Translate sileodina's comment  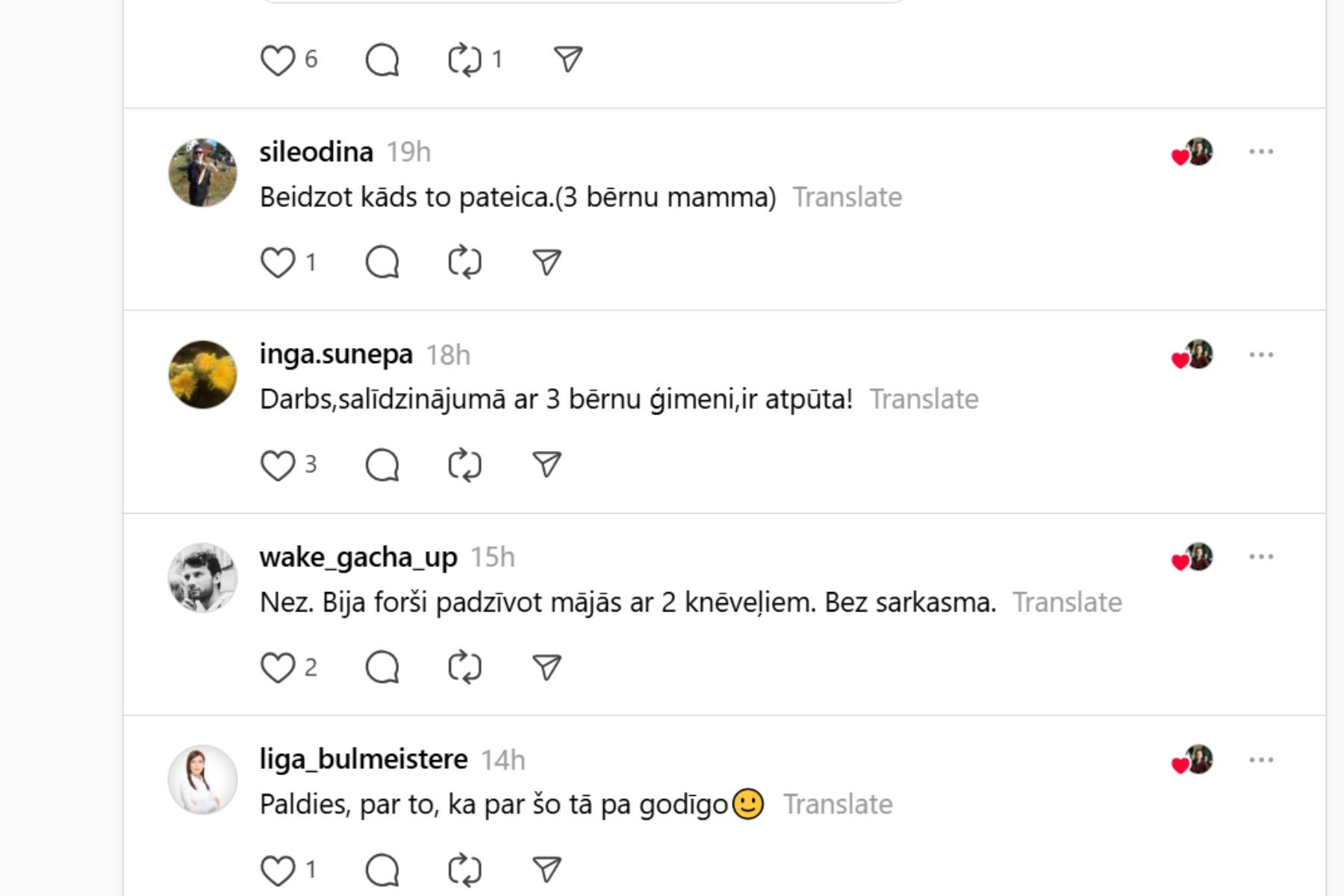(847, 197)
